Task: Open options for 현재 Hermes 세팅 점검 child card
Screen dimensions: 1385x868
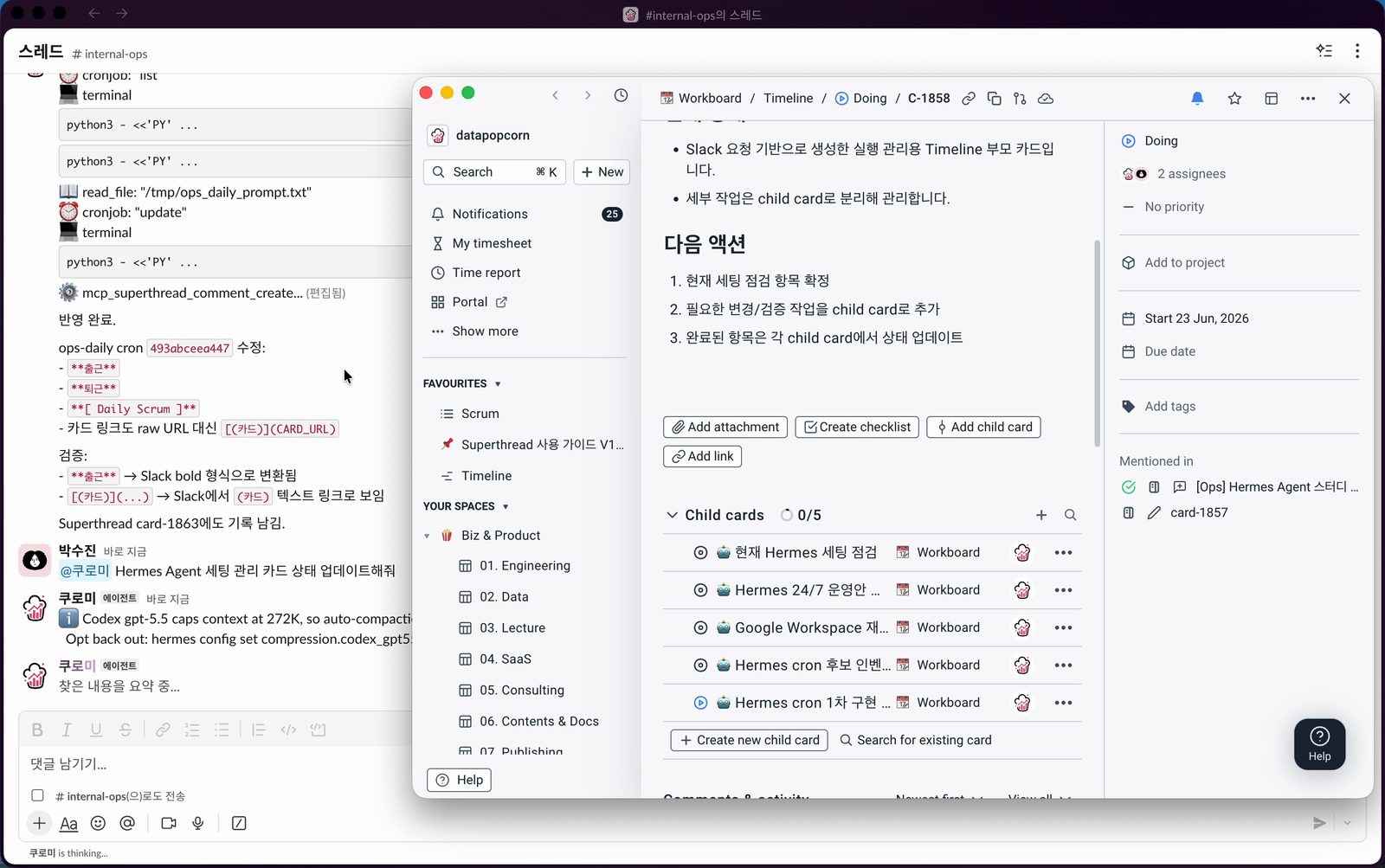Action: tap(1063, 552)
